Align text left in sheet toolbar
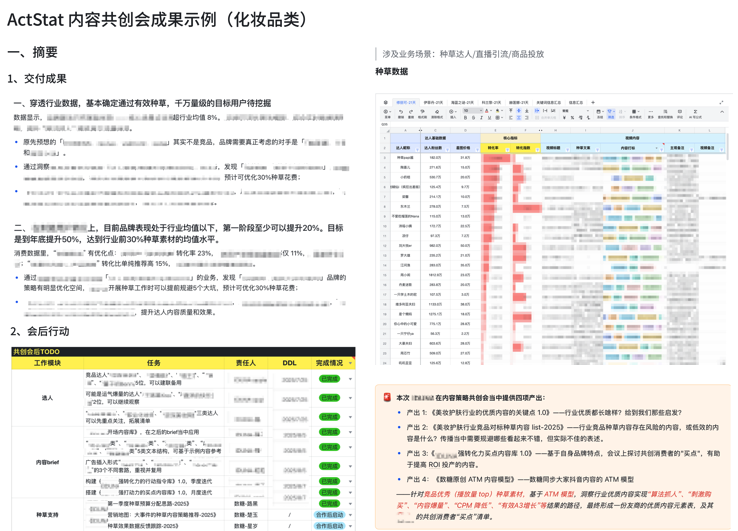Screen dimensions: 738x531 click(x=511, y=118)
